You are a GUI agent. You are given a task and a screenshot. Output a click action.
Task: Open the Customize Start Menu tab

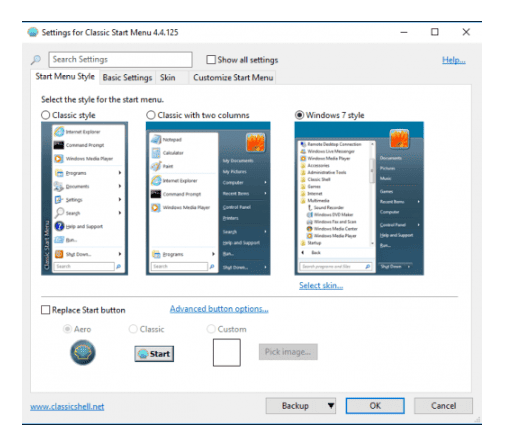(233, 78)
